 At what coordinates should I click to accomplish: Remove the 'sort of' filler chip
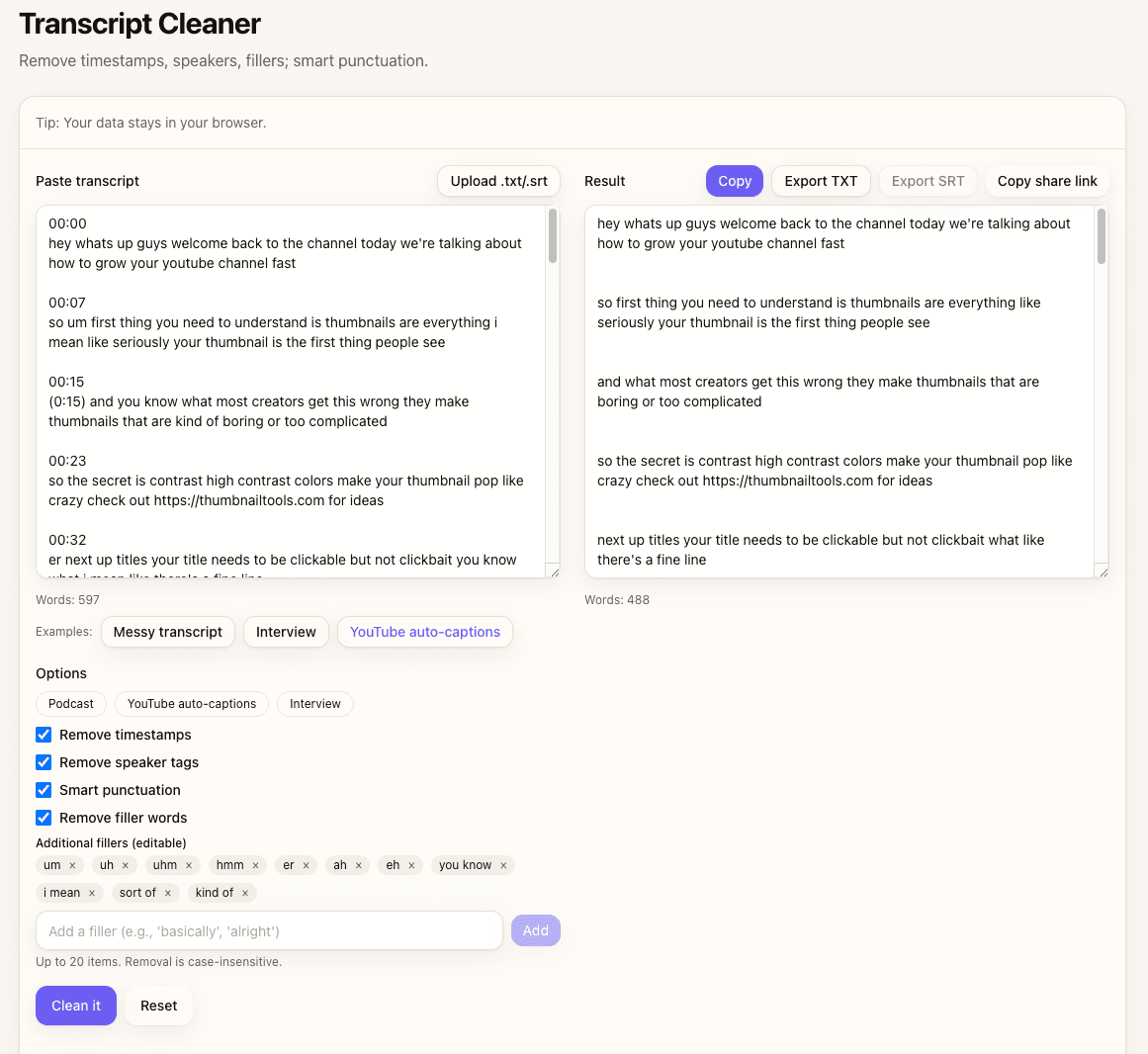(x=168, y=893)
